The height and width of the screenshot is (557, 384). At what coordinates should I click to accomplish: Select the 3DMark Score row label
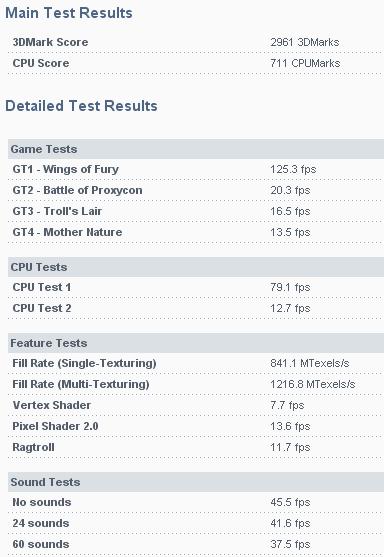[50, 42]
